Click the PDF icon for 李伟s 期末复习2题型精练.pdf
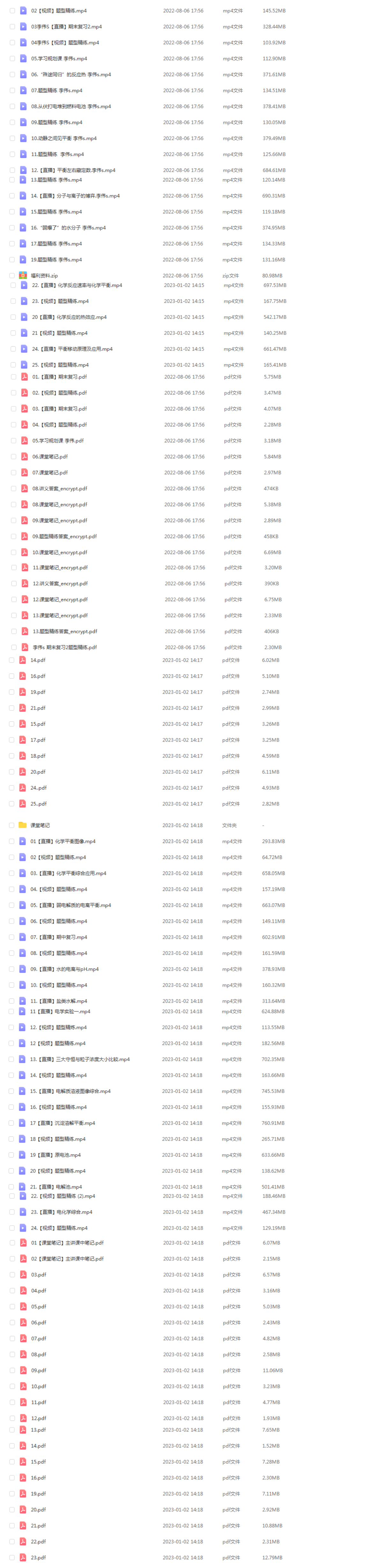The image size is (373, 1568). 24,647
